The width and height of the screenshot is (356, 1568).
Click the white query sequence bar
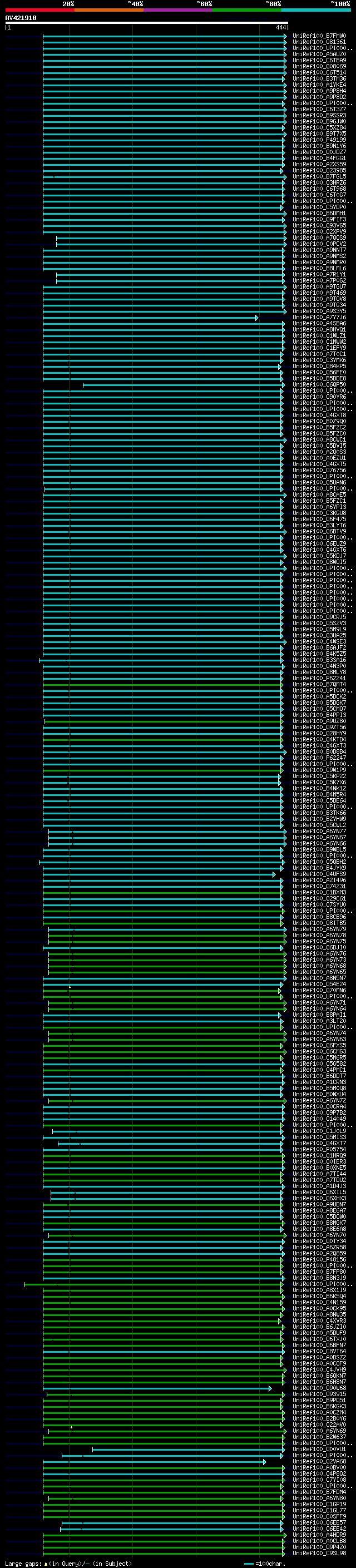(x=147, y=22)
